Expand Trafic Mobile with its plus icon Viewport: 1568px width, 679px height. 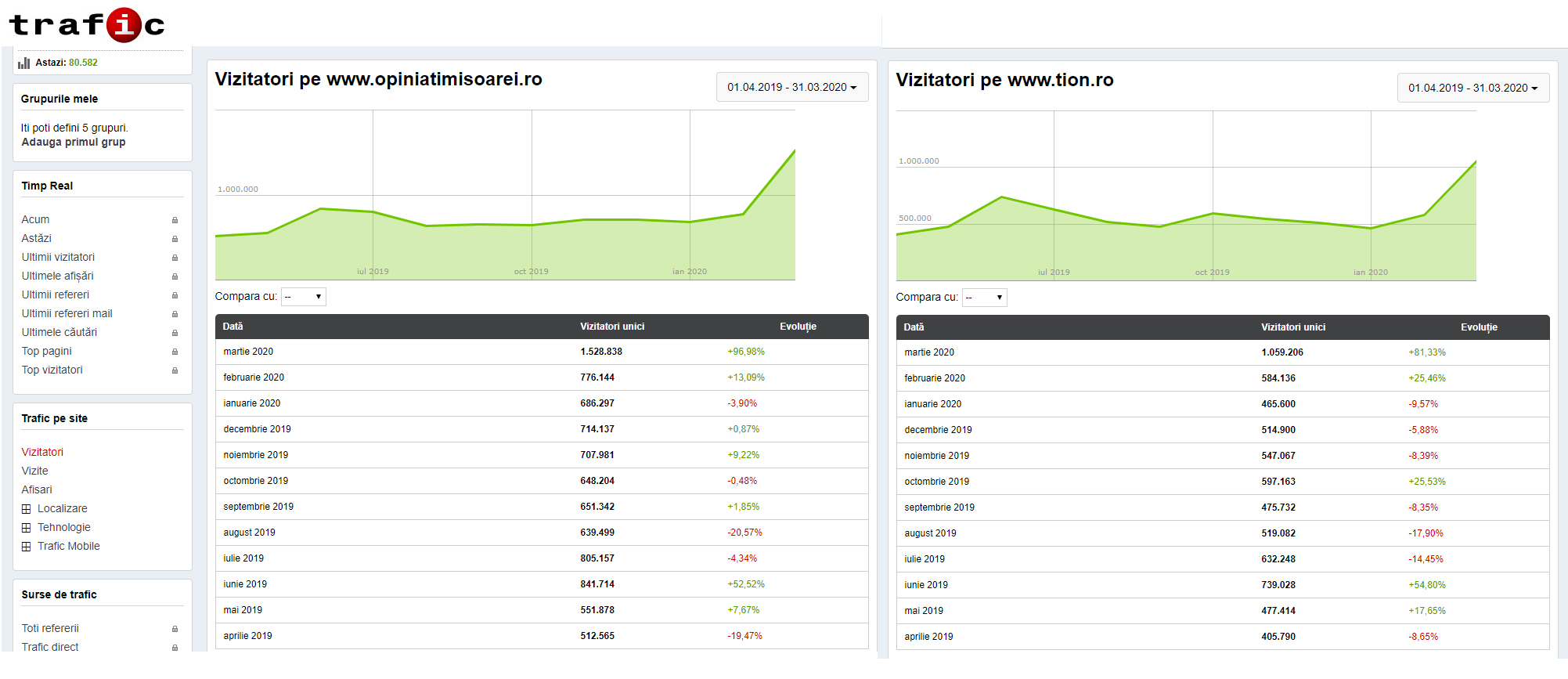[x=27, y=547]
